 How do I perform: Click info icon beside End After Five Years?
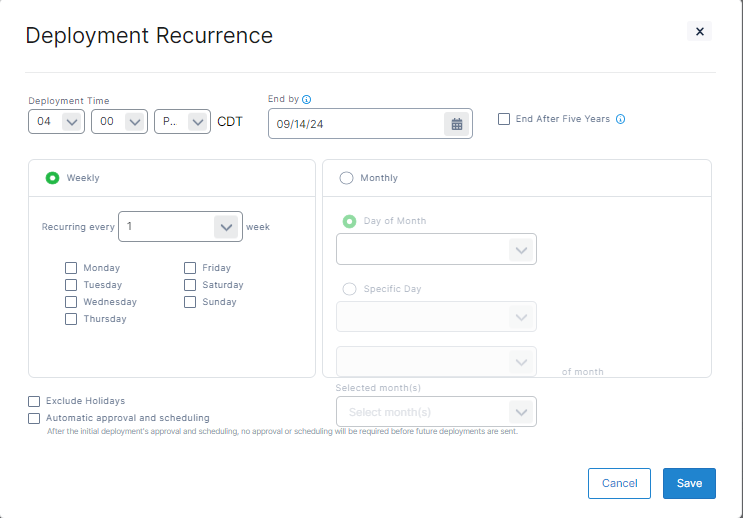[620, 119]
